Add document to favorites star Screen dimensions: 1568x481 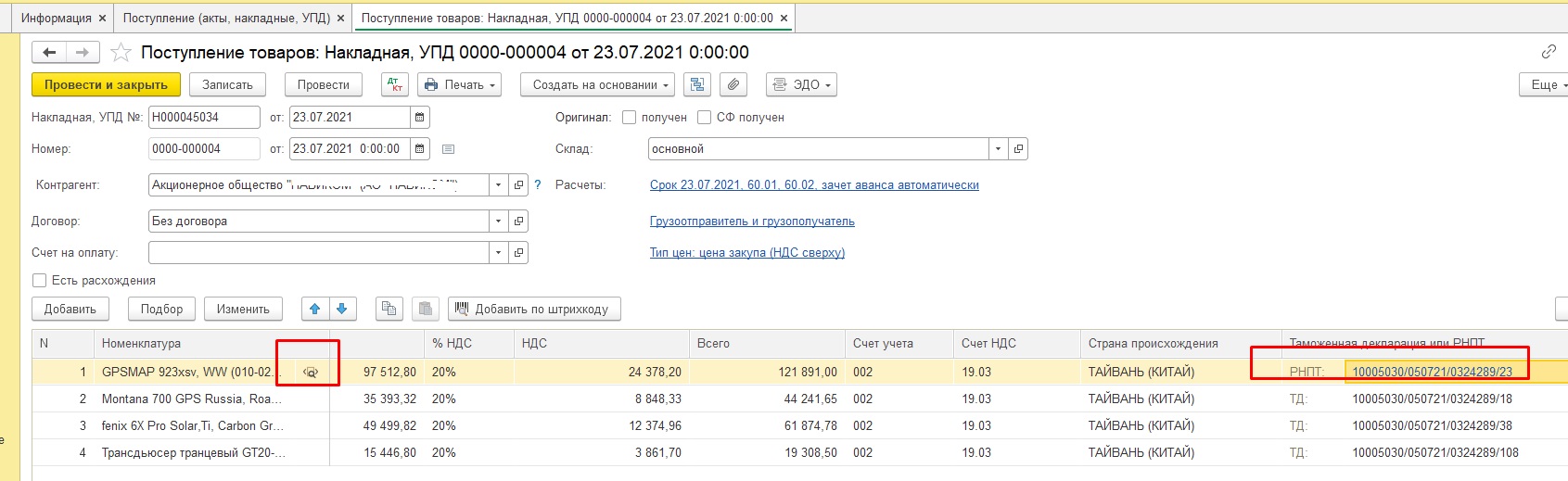coord(121,53)
